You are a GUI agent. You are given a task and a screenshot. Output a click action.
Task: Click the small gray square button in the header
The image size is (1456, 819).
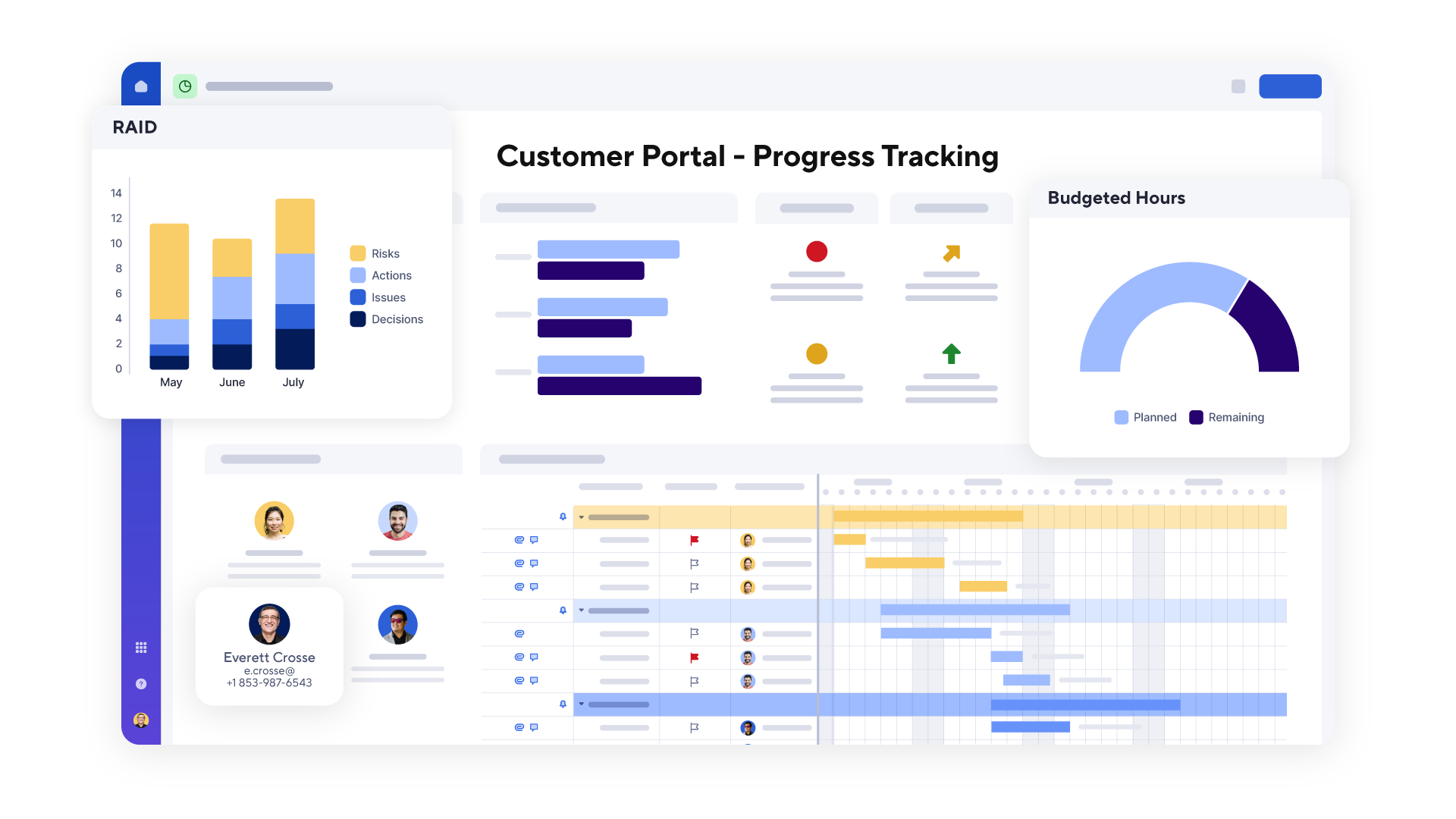point(1238,86)
